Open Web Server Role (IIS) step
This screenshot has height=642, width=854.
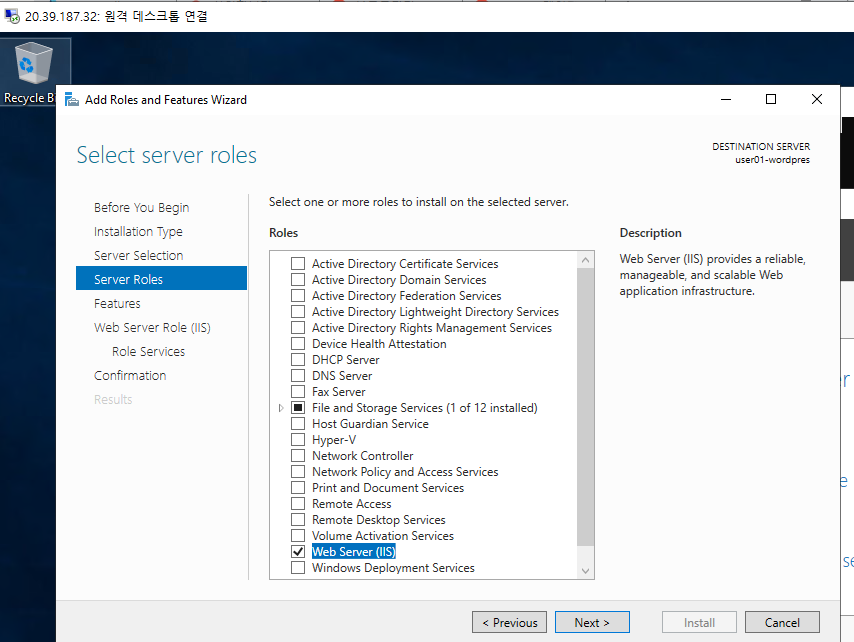[152, 327]
